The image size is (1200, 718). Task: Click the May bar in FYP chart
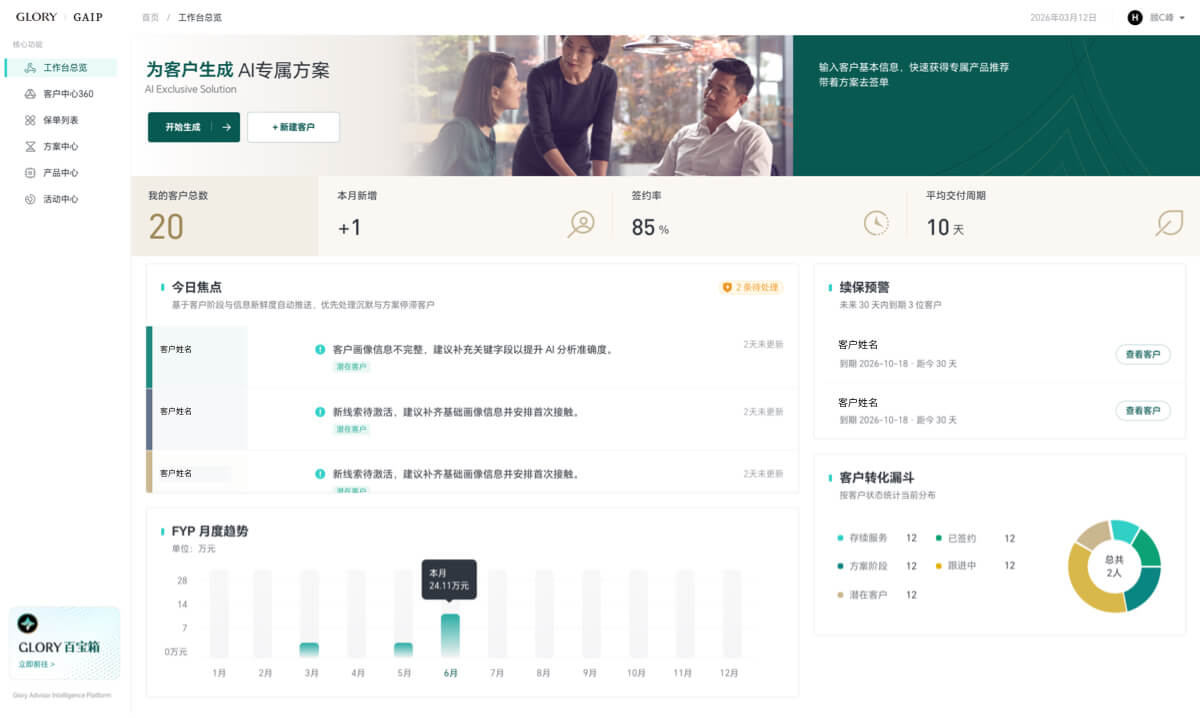pyautogui.click(x=403, y=650)
